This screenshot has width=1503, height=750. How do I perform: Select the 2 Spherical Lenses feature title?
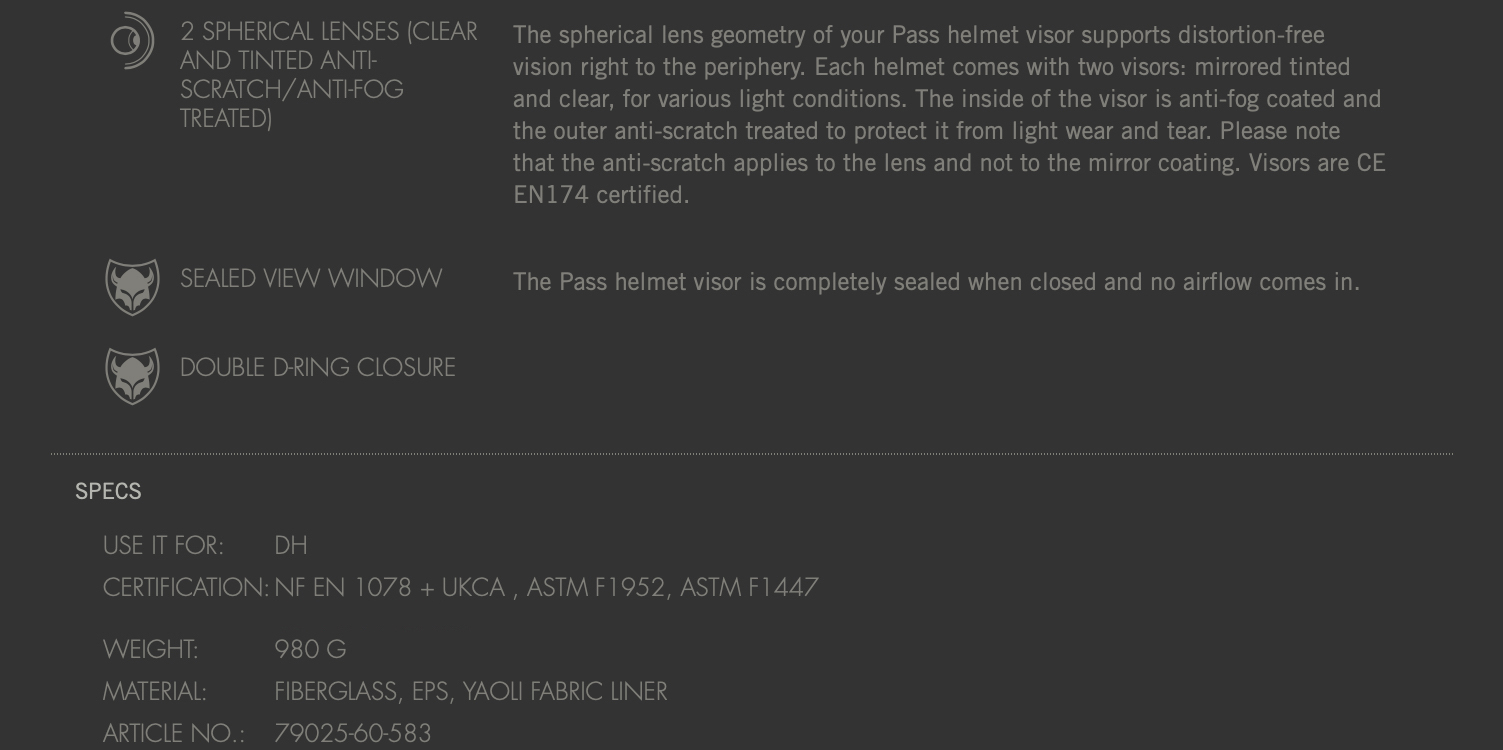(328, 75)
